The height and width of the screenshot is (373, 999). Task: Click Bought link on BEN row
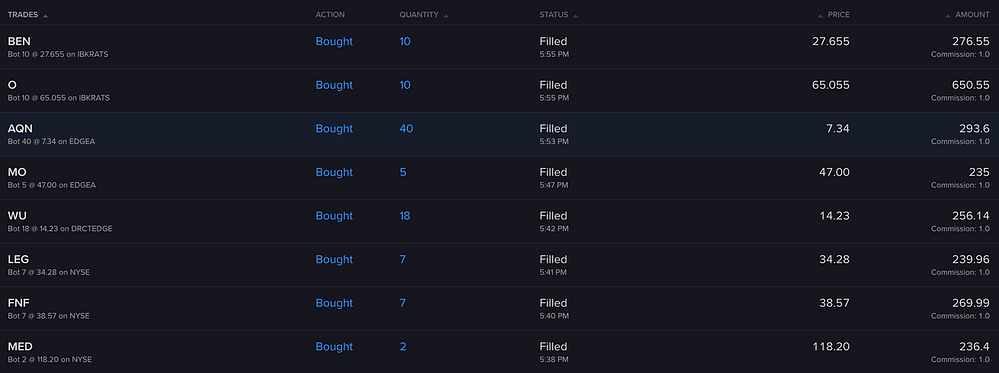334,41
